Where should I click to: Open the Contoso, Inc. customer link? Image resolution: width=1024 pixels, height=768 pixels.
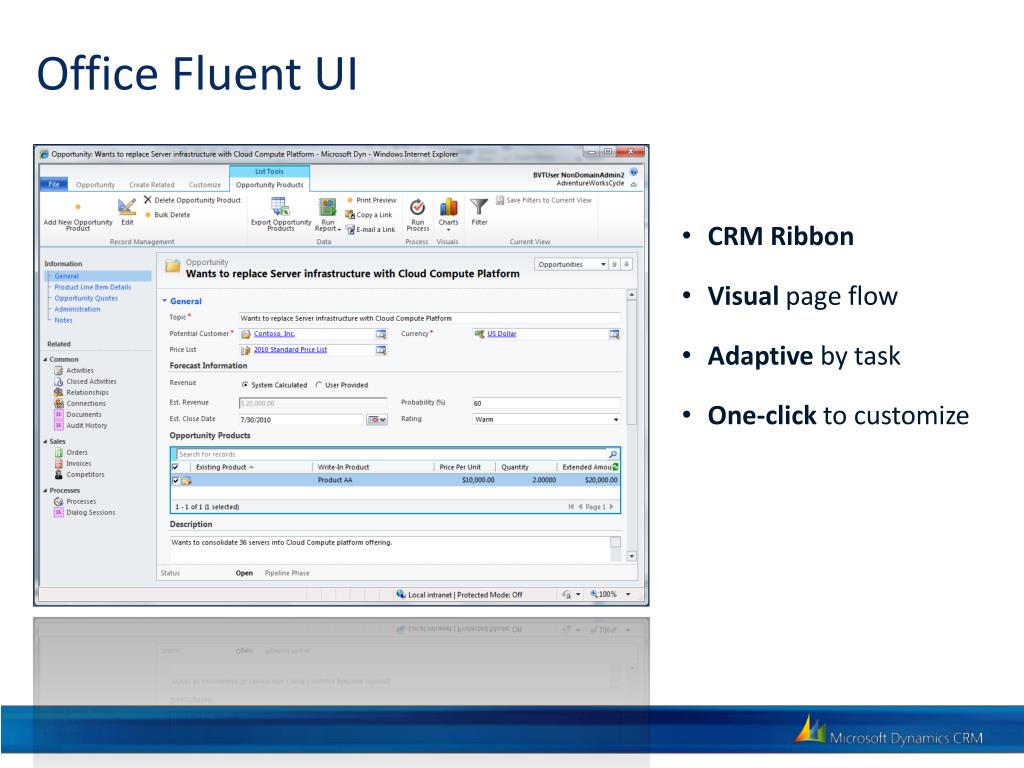274,334
